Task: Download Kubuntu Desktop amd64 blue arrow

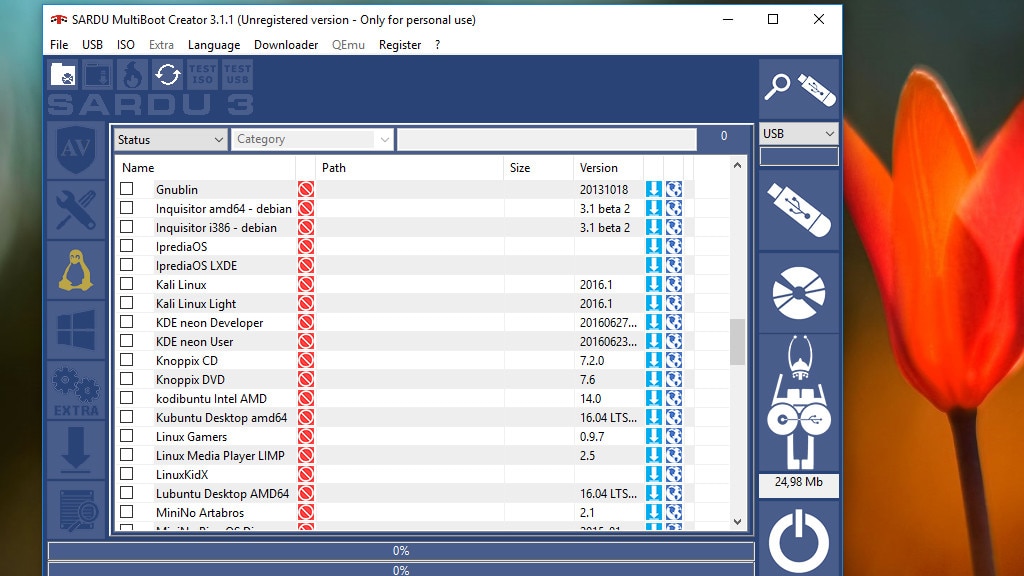Action: click(654, 417)
